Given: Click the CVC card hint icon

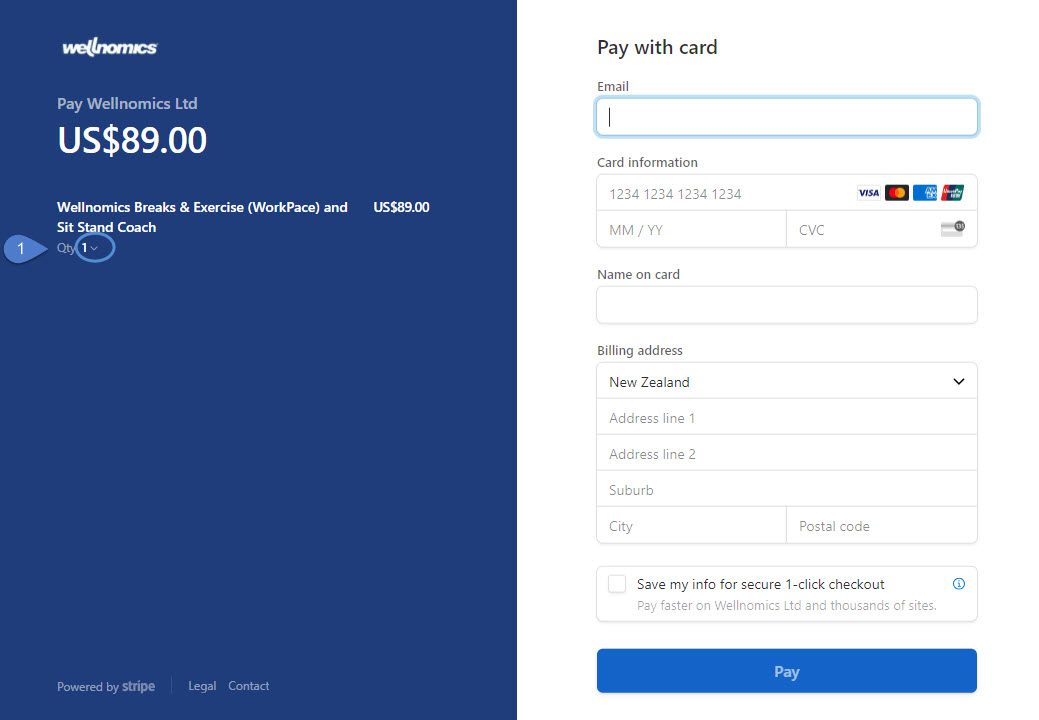Looking at the screenshot, I should click(952, 229).
